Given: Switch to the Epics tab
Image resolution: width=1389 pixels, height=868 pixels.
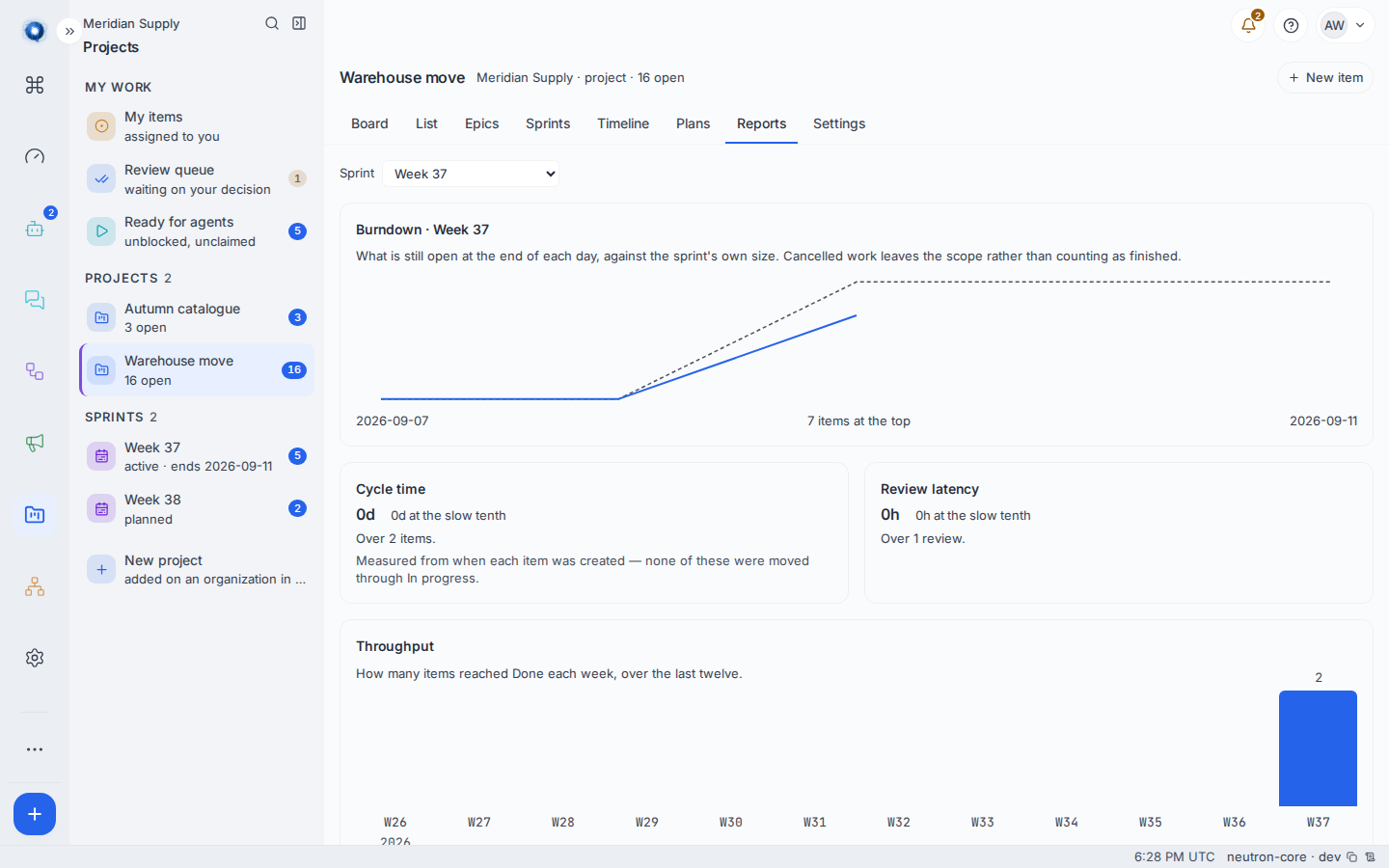Looking at the screenshot, I should tap(481, 123).
